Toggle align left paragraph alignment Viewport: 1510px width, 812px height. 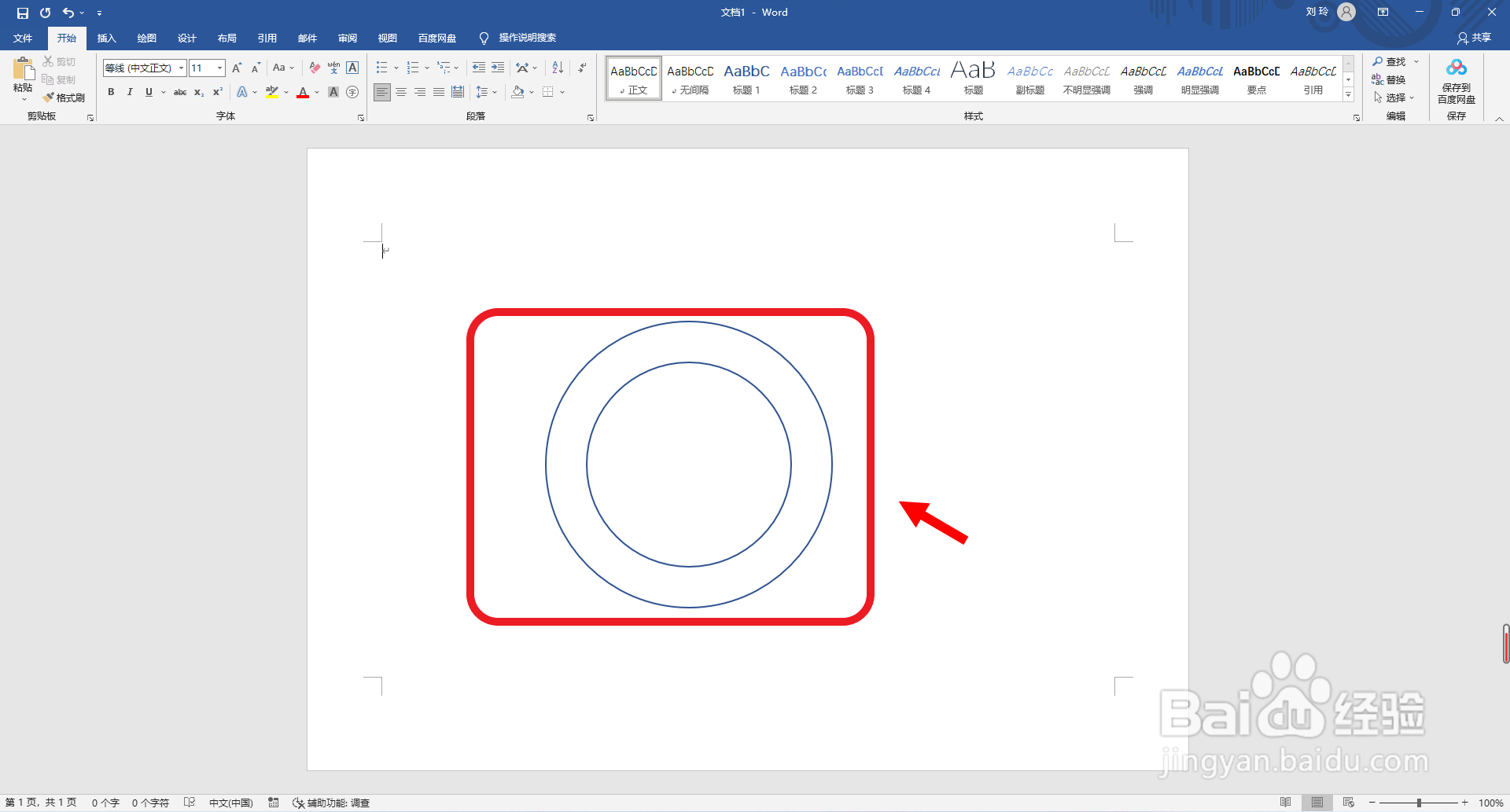coord(381,92)
